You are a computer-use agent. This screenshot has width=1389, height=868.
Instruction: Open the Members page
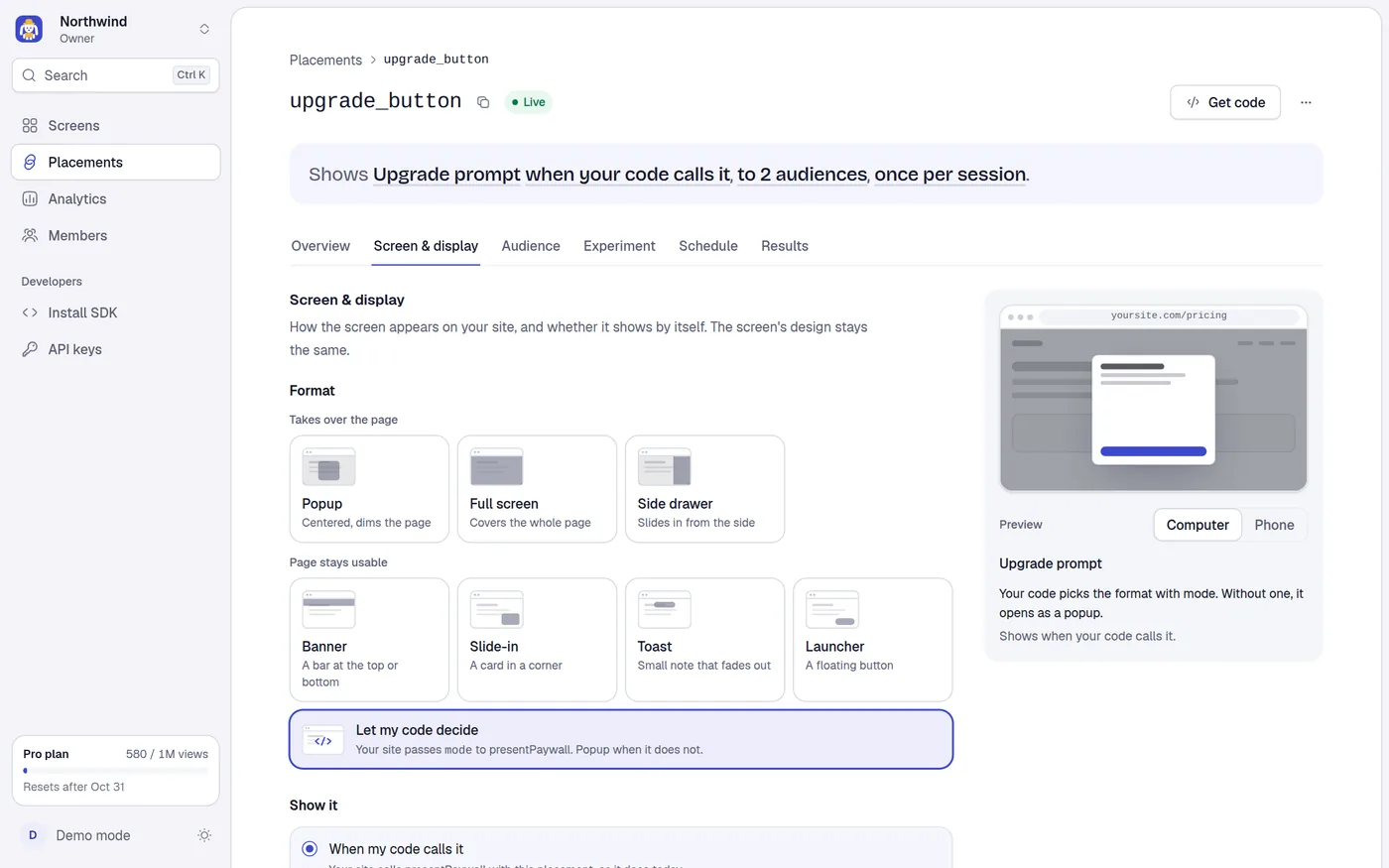click(x=115, y=236)
